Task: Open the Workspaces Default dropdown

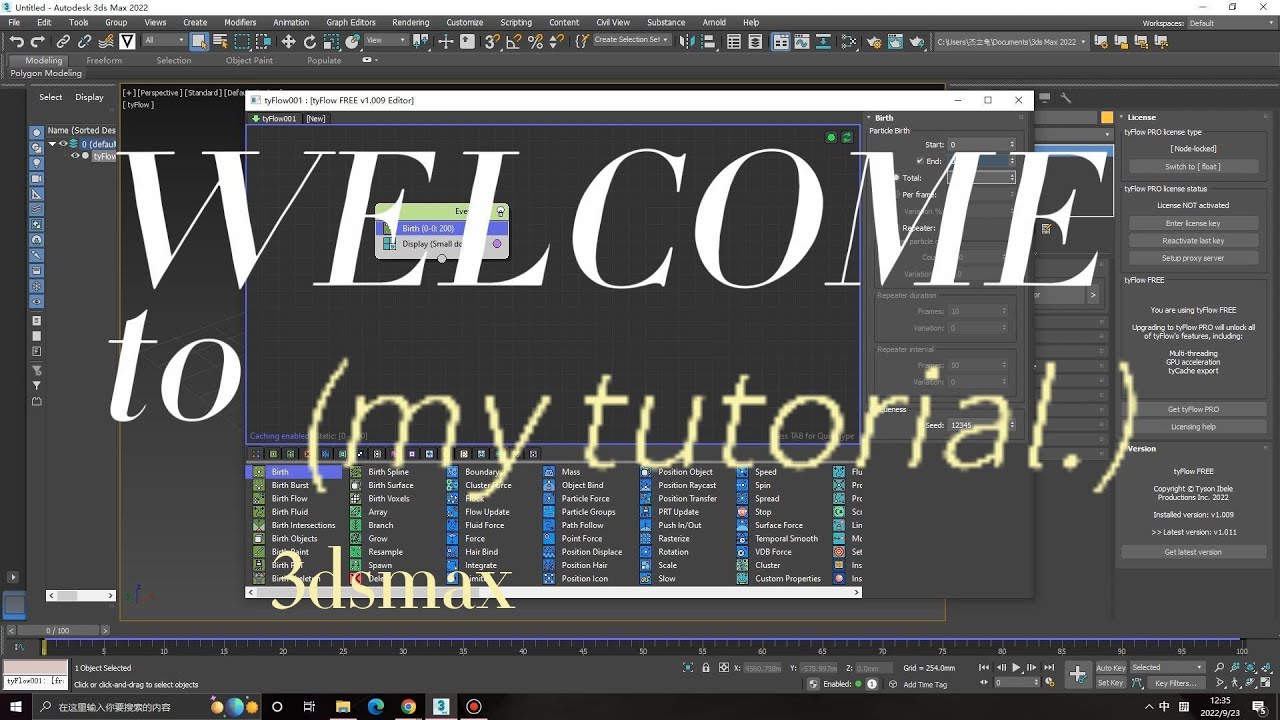Action: click(x=1228, y=23)
